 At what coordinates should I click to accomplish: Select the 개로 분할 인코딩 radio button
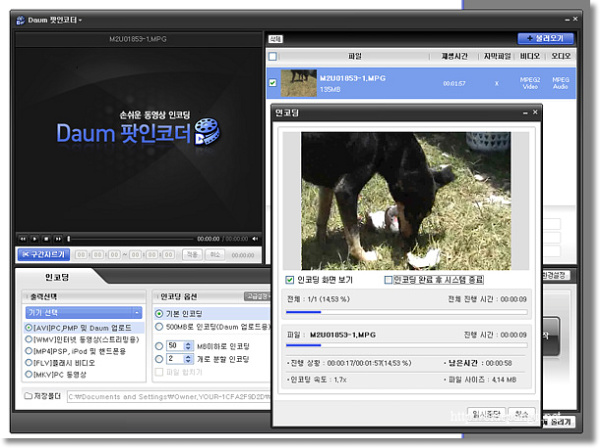159,359
